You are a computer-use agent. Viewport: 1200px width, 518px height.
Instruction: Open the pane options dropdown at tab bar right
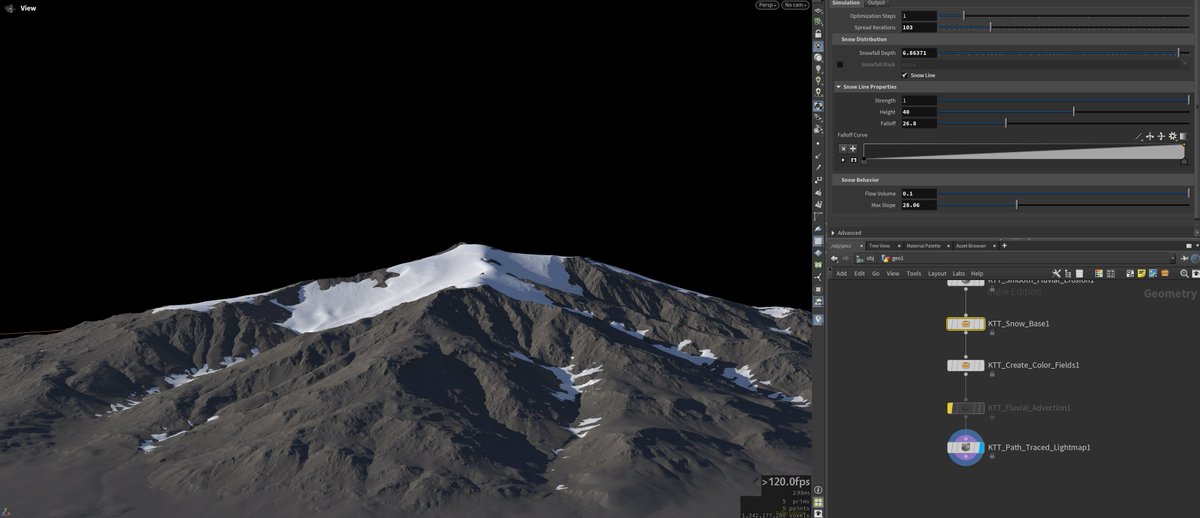(x=1198, y=245)
